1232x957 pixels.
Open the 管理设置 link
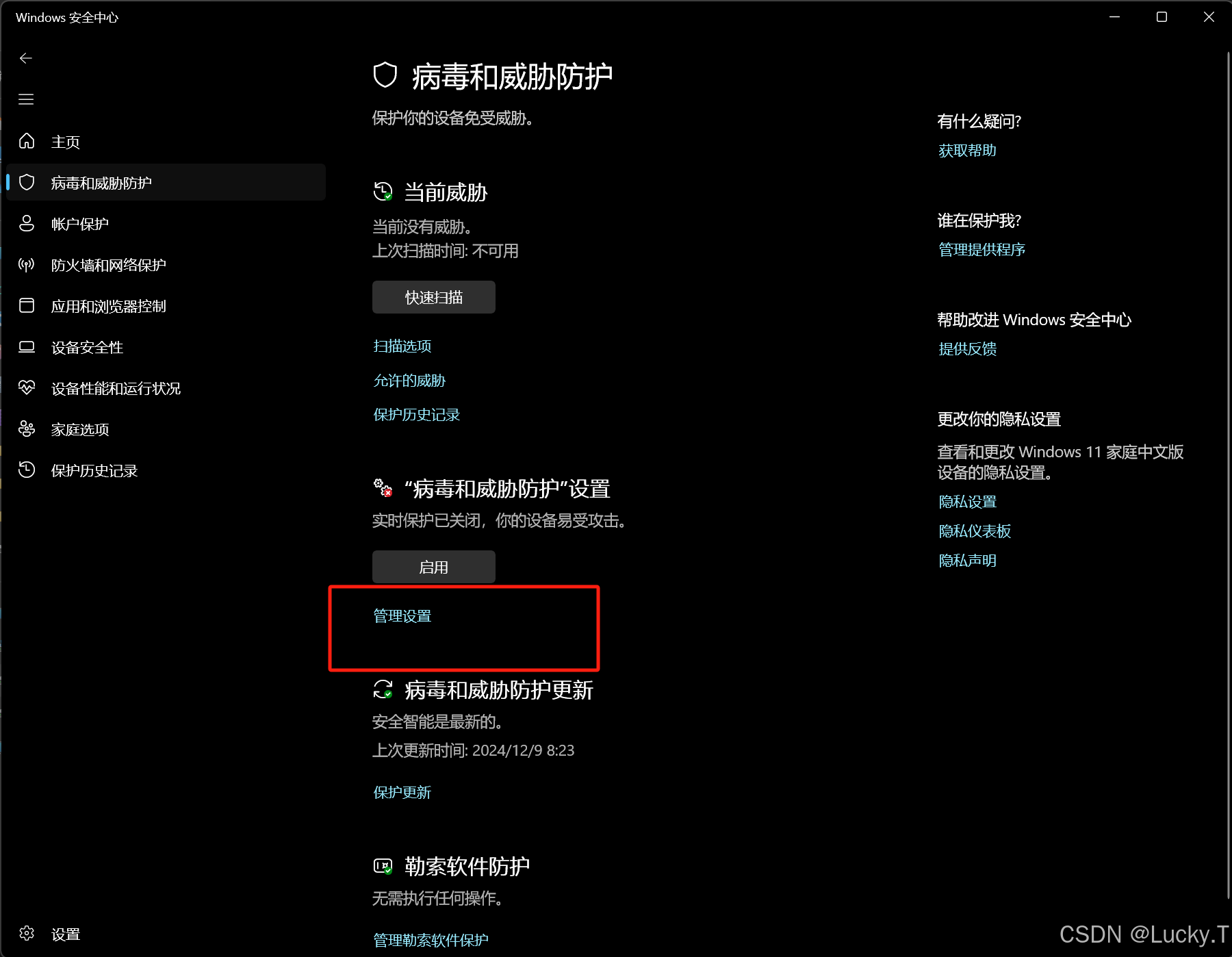(x=402, y=616)
